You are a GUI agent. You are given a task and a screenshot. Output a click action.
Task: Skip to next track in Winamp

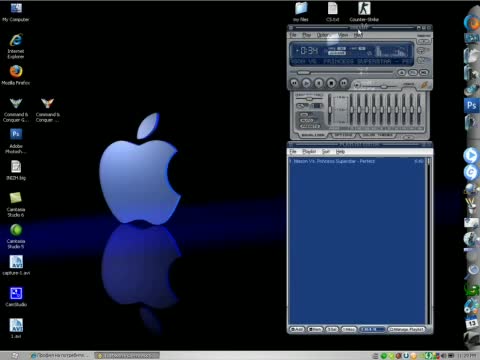[343, 83]
